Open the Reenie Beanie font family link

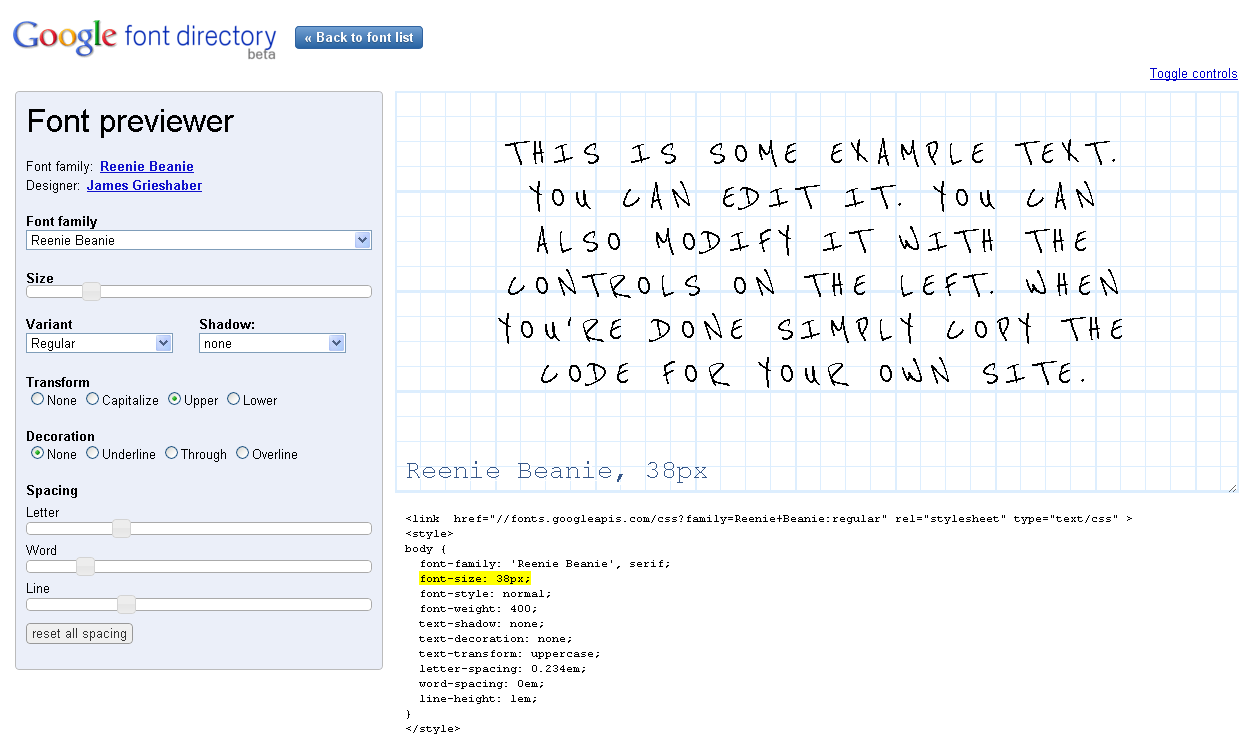click(x=147, y=166)
